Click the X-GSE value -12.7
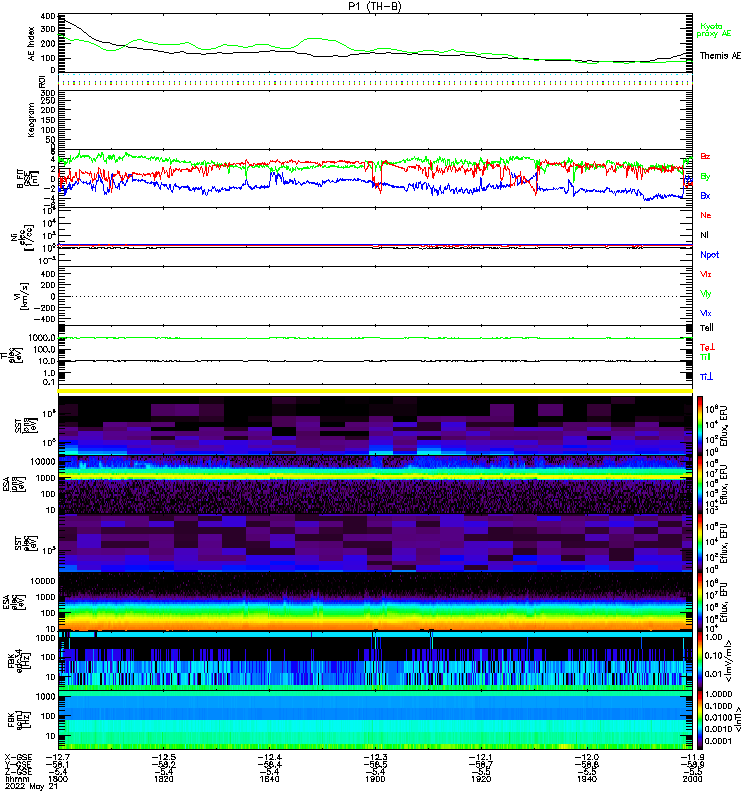This screenshot has width=750, height=800. point(58,758)
